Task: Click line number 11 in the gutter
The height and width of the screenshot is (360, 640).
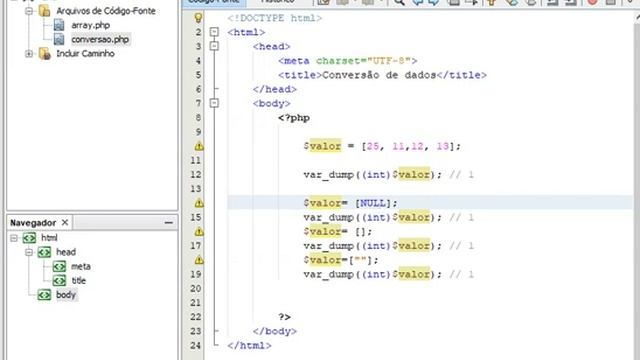Action: 196,160
